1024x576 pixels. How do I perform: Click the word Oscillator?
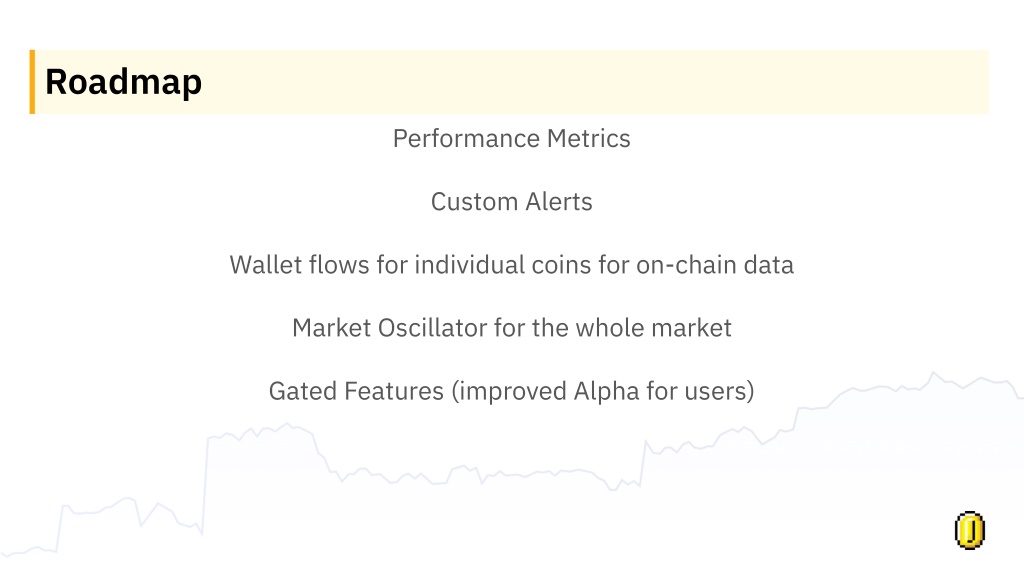(432, 328)
